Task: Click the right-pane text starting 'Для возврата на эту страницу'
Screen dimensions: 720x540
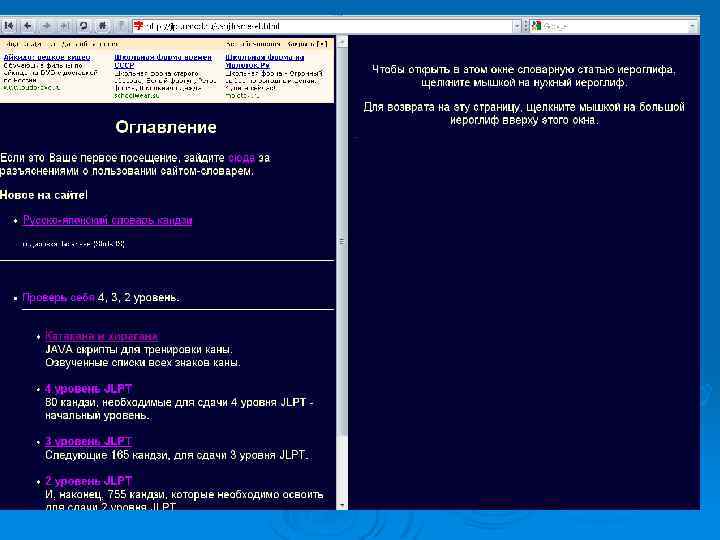Action: pyautogui.click(x=524, y=113)
